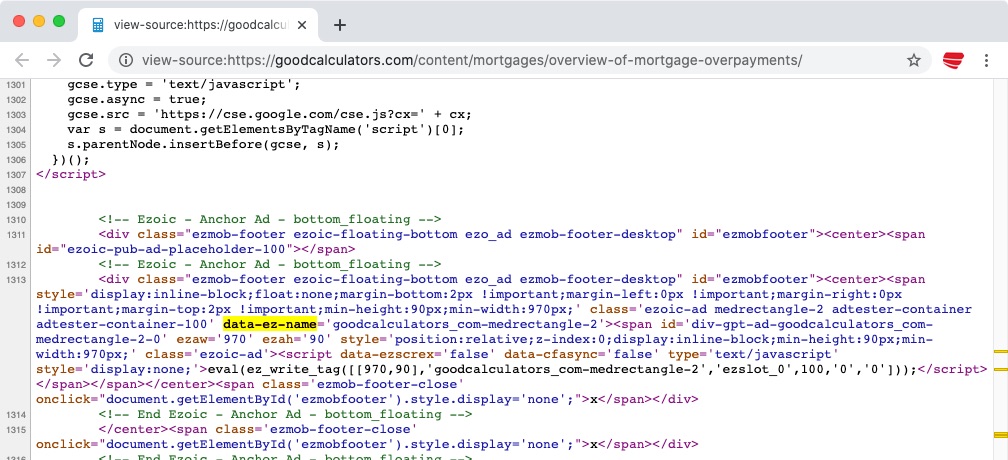Open Chrome's three-dot menu
The height and width of the screenshot is (460, 1008).
[986, 60]
